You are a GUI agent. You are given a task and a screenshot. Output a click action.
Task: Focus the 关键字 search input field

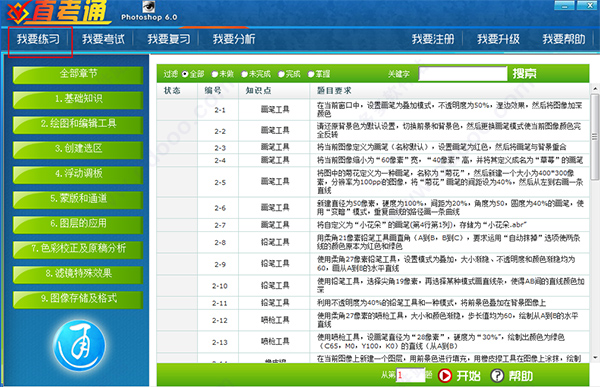click(463, 73)
